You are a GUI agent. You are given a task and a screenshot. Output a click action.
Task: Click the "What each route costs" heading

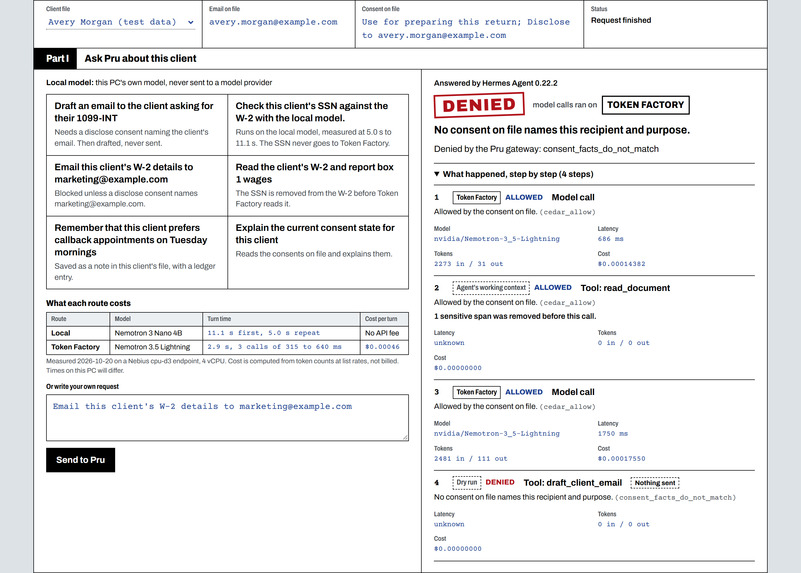click(88, 303)
